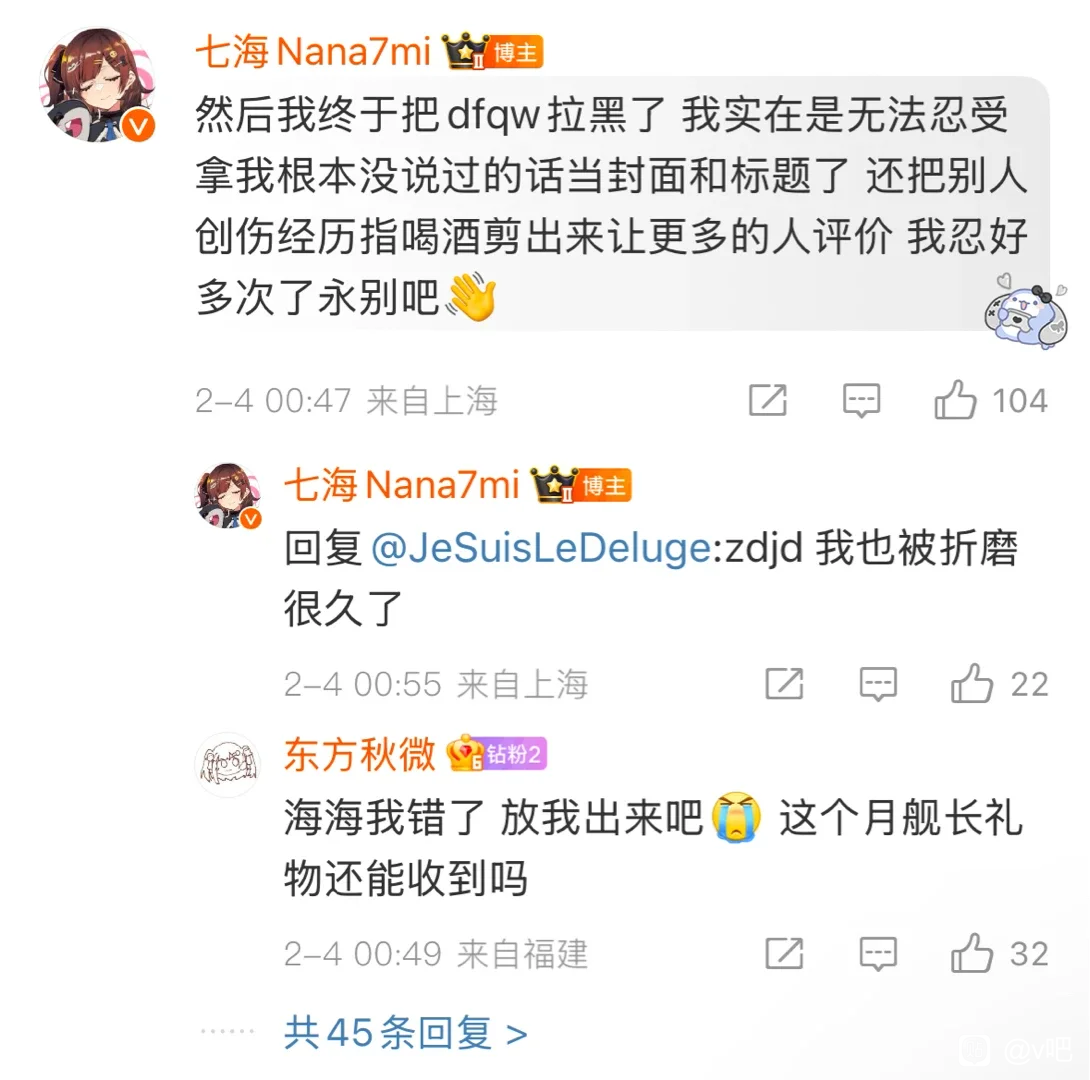Open 七海Nana7mi profile from top username
The height and width of the screenshot is (1080, 1090).
point(313,52)
